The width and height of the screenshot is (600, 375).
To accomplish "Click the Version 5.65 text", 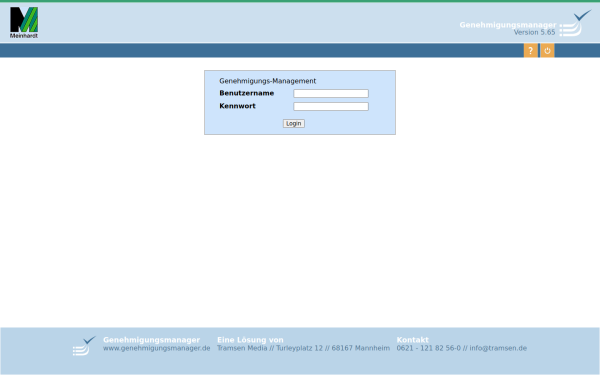I will [x=534, y=33].
